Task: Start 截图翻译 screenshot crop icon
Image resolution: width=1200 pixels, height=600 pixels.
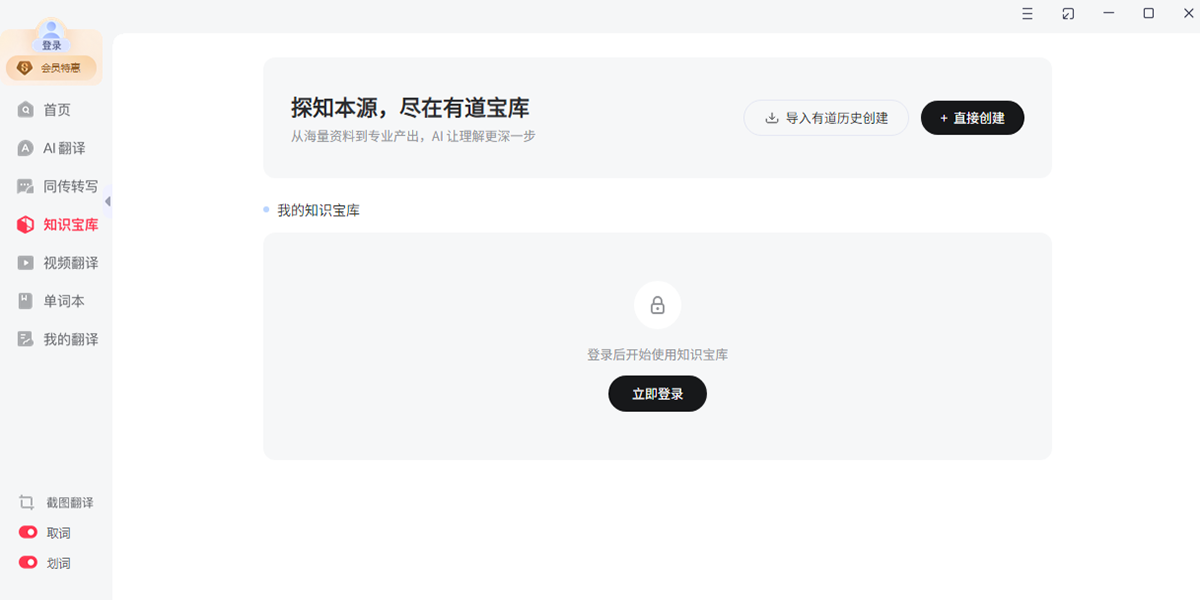Action: (x=27, y=502)
